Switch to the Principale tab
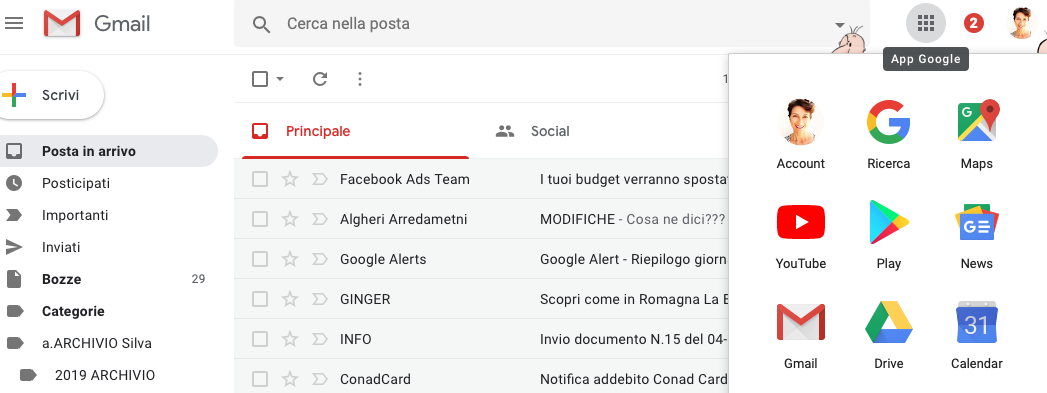 [x=355, y=131]
